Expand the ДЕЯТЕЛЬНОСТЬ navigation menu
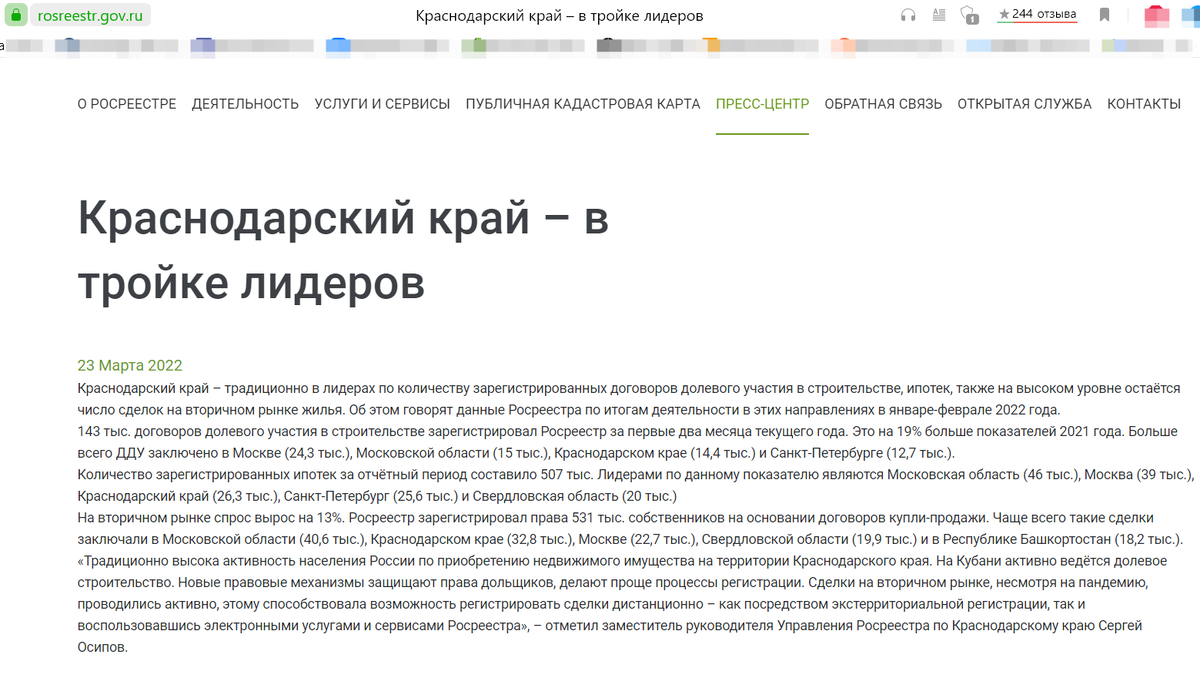 pyautogui.click(x=246, y=103)
